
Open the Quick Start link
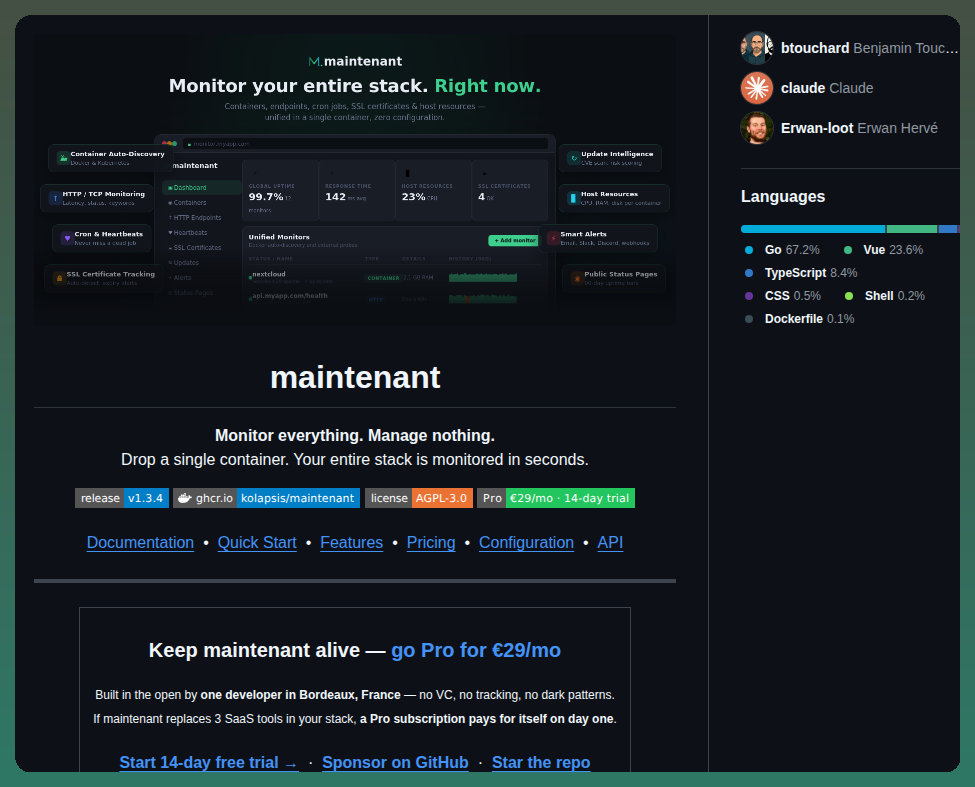point(257,543)
